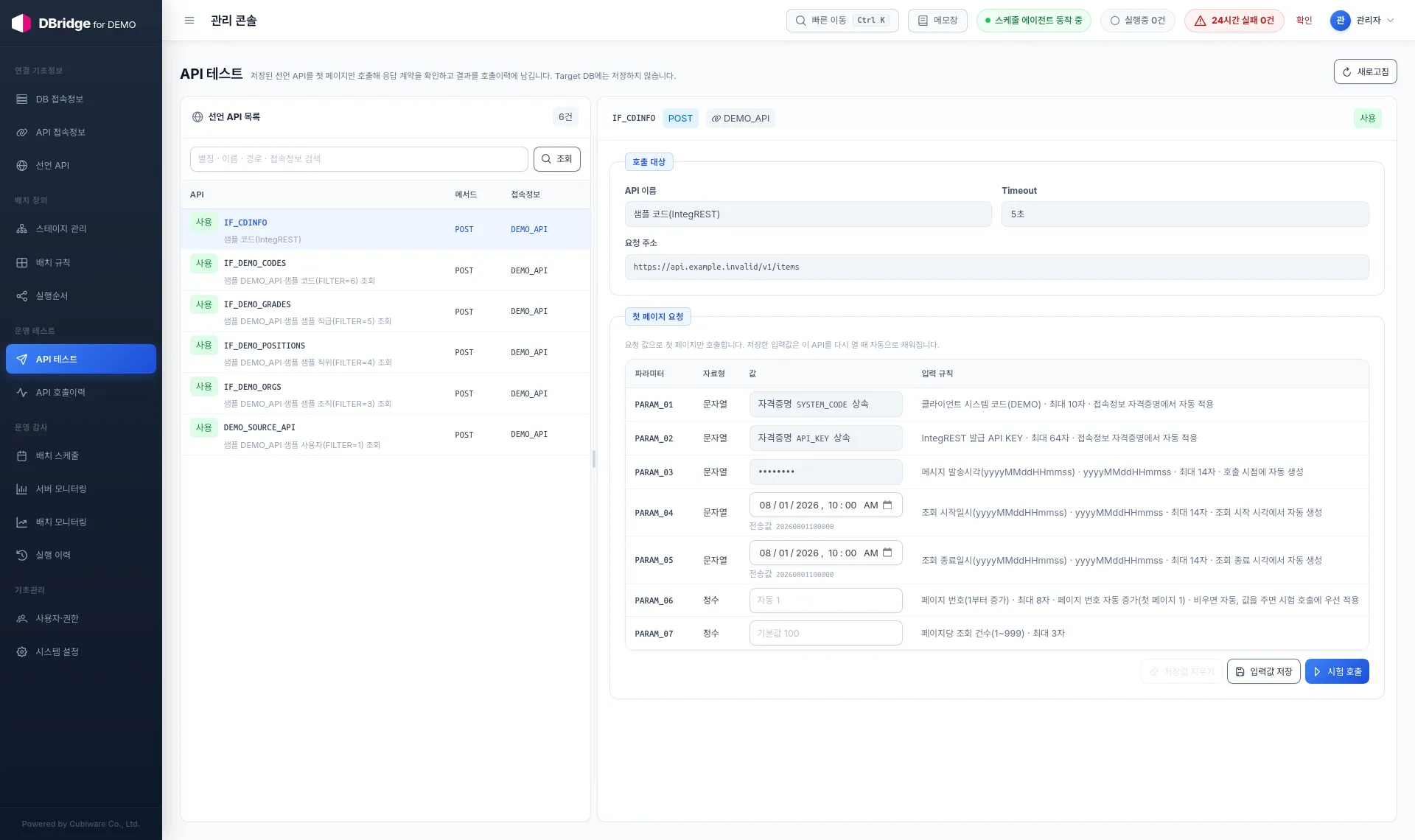Click the API search input field

[359, 159]
